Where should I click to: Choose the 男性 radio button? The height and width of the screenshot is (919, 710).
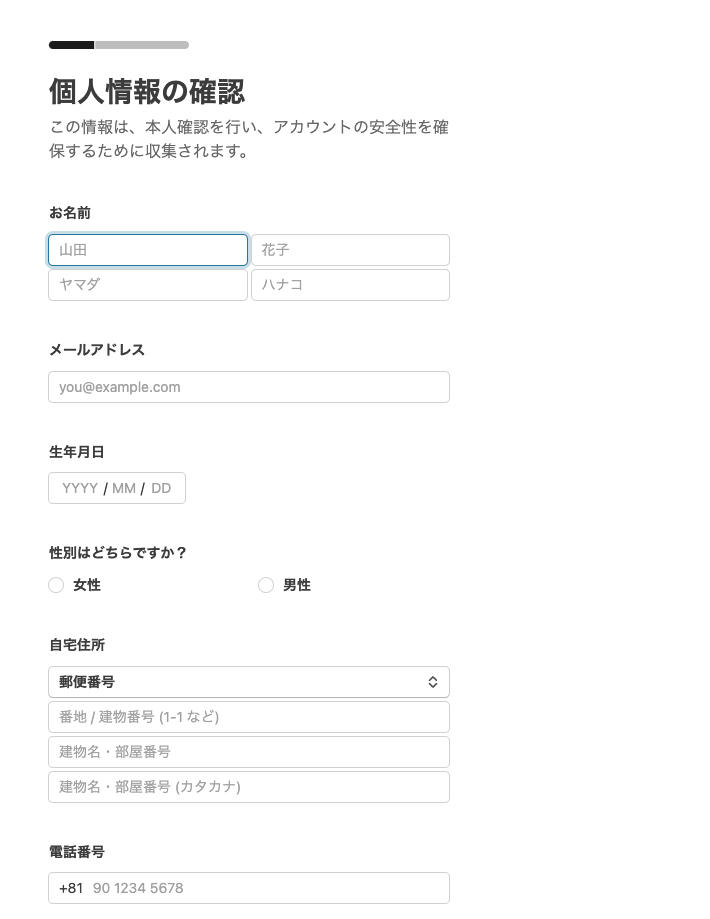click(x=266, y=585)
